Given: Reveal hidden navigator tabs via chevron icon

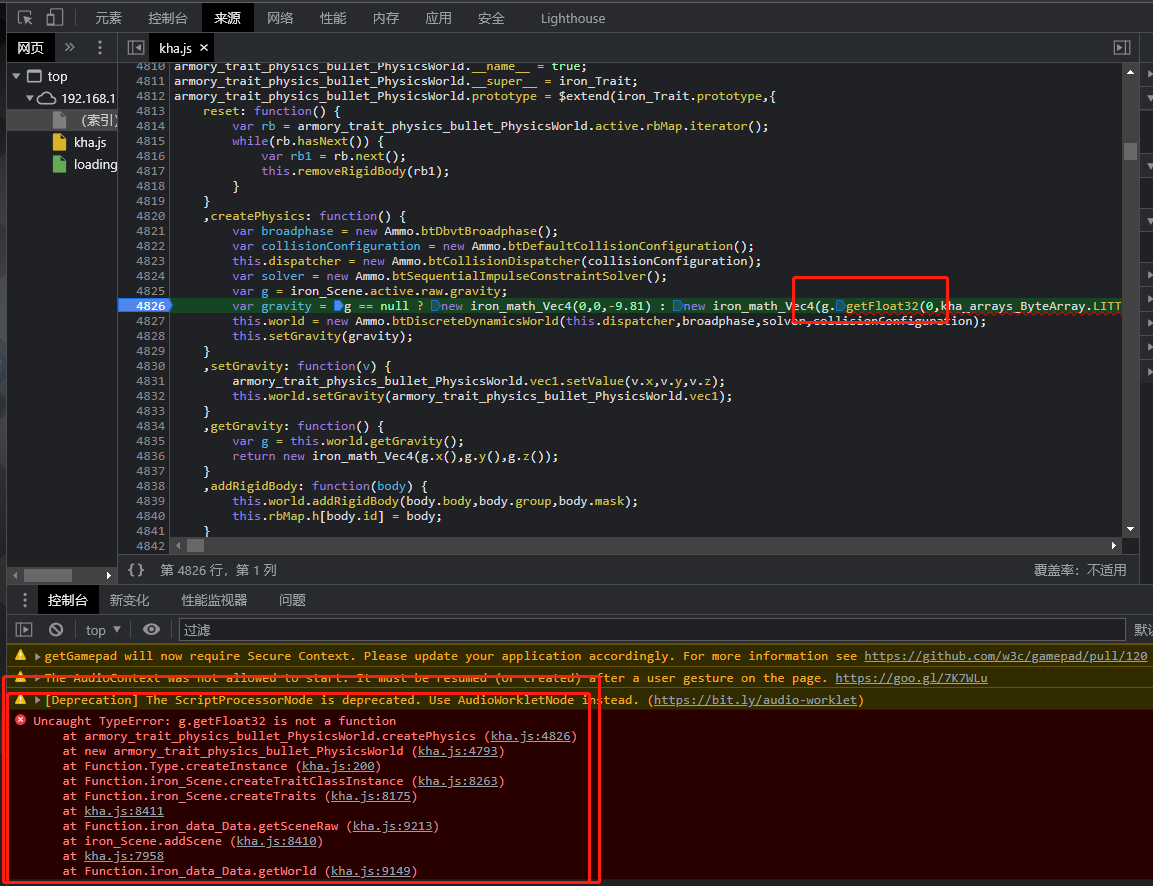Looking at the screenshot, I should [x=70, y=47].
